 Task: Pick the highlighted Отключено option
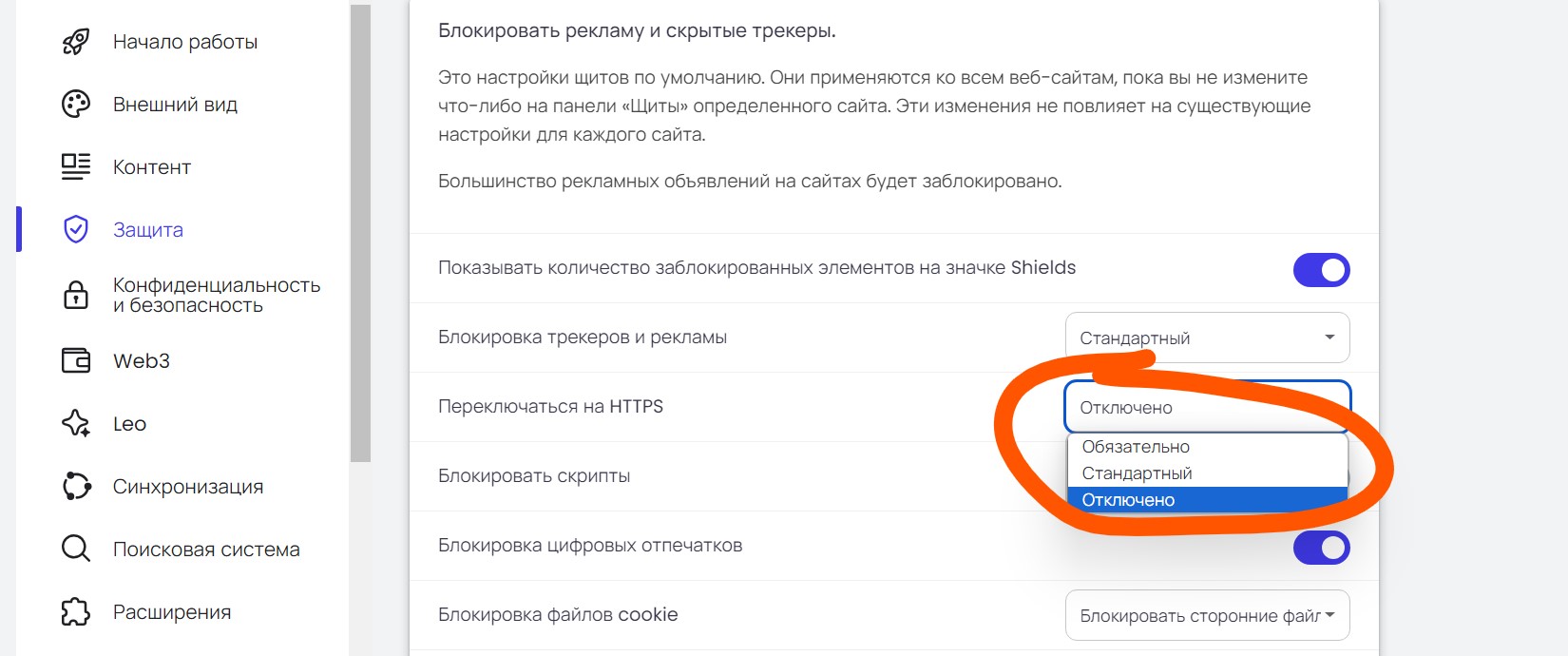tap(1129, 500)
